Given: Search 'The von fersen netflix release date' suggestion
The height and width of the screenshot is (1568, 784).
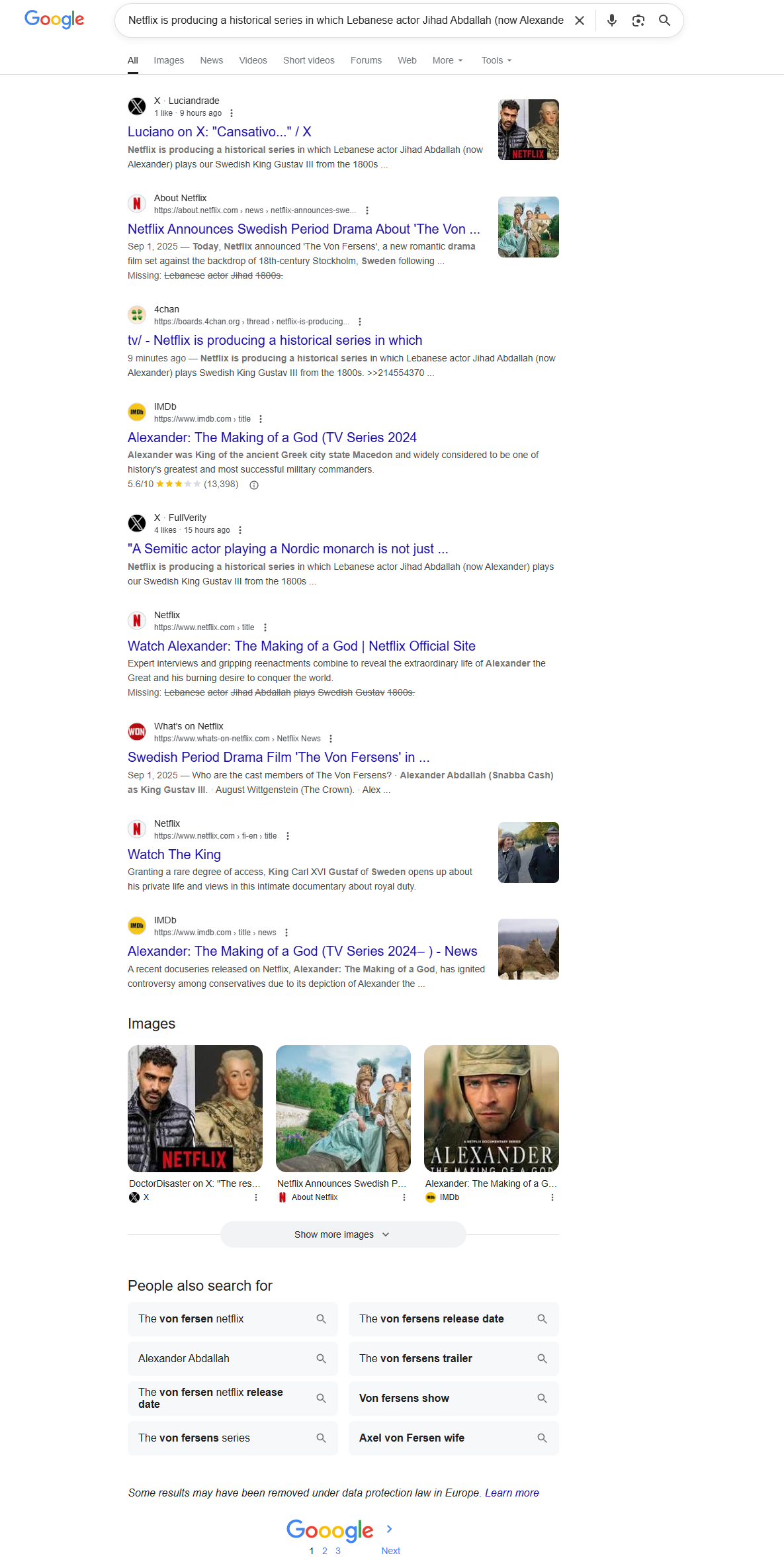Looking at the screenshot, I should [x=233, y=1399].
